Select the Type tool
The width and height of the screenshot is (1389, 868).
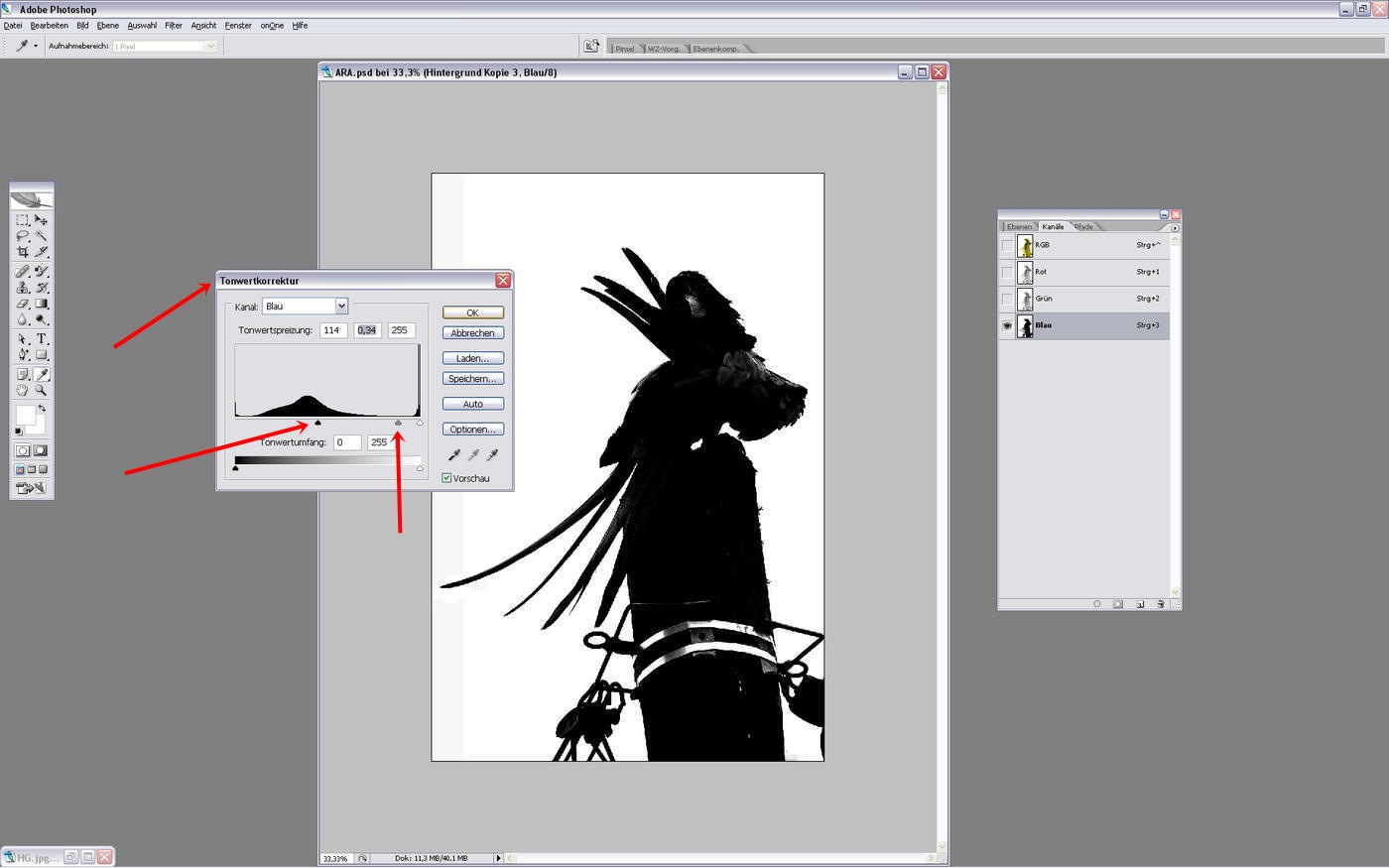click(x=41, y=339)
